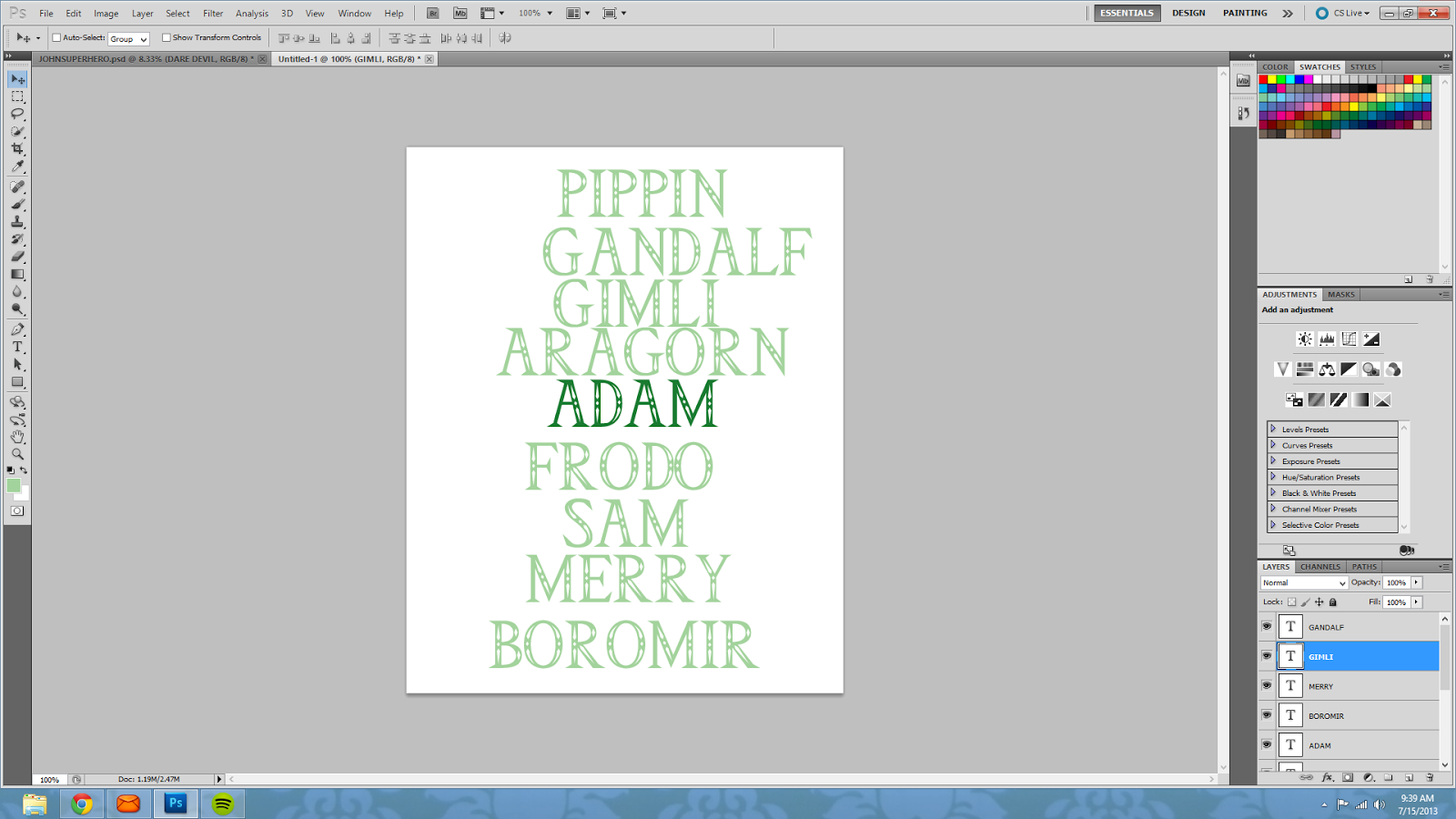Viewport: 1456px width, 819px height.
Task: Enable Show Transform Controls checkbox
Action: [x=166, y=37]
